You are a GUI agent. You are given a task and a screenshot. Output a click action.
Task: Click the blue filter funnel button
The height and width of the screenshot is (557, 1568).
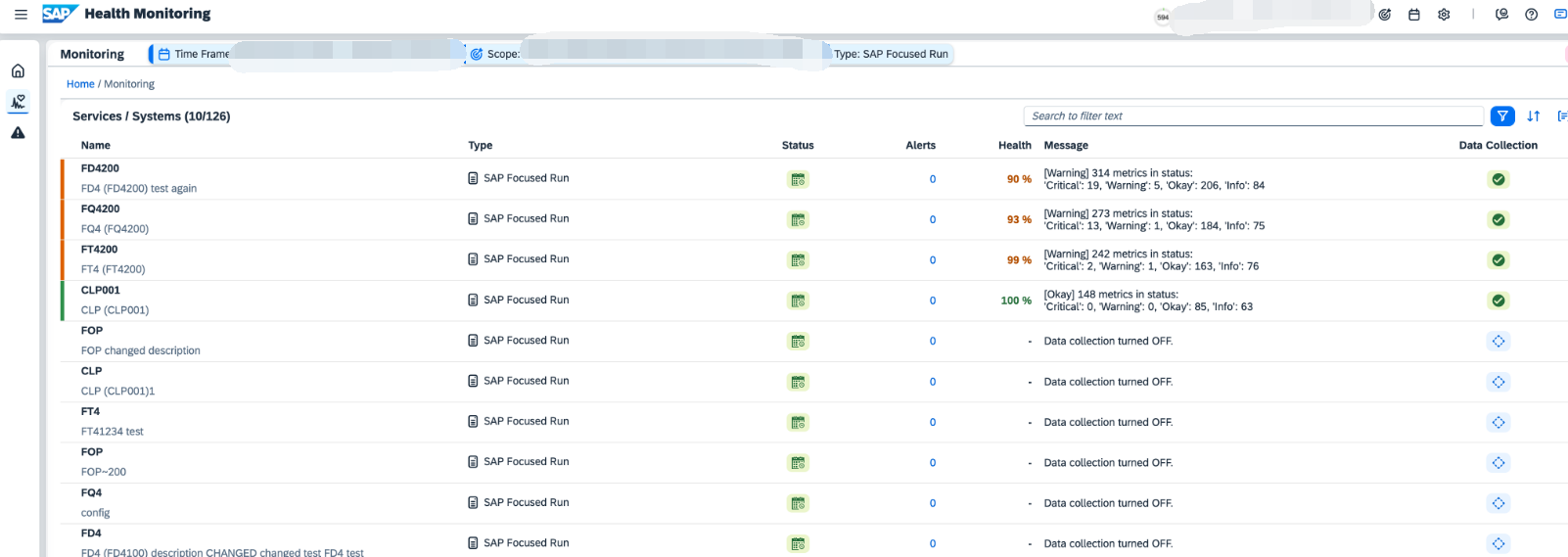[x=1502, y=116]
